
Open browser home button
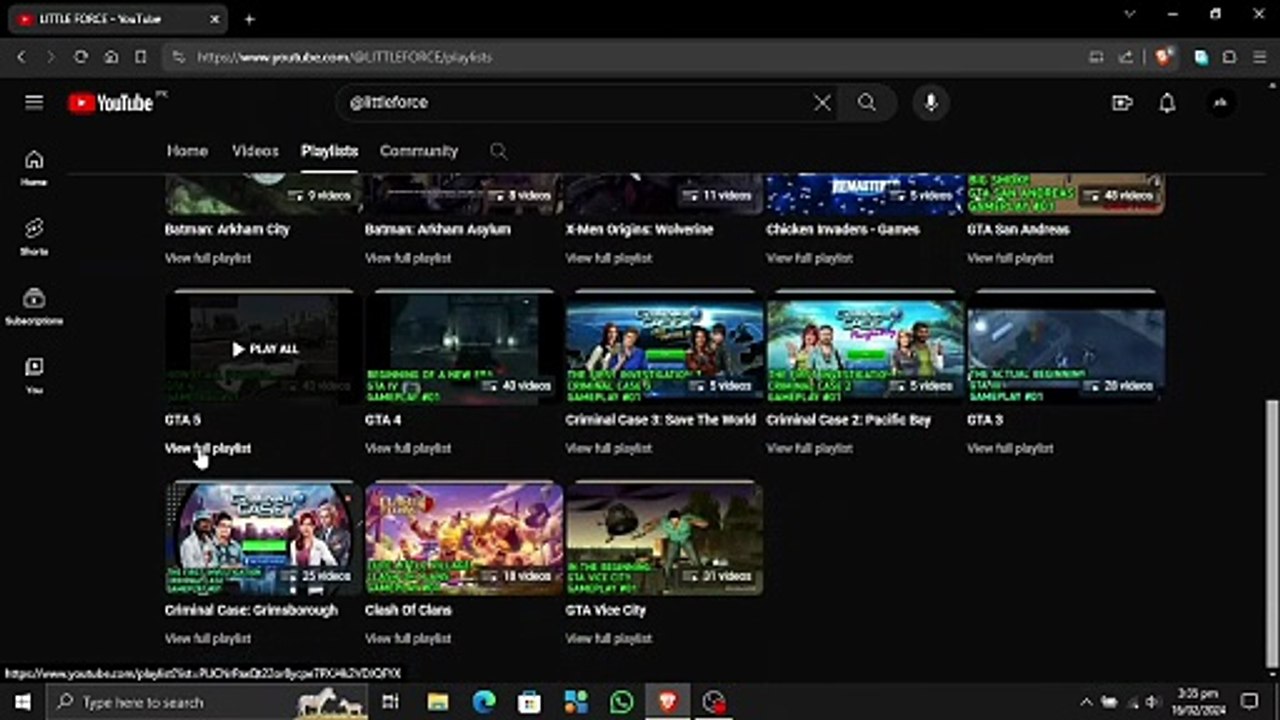coord(111,57)
